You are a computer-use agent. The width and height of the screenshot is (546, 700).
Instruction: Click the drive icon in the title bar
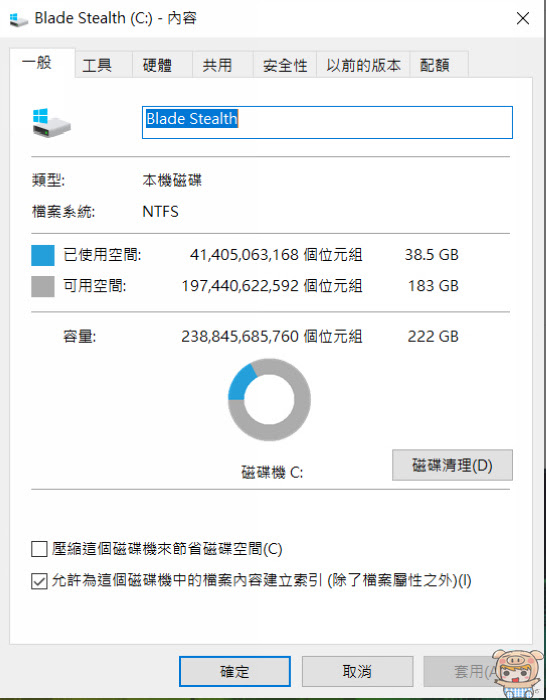point(19,19)
